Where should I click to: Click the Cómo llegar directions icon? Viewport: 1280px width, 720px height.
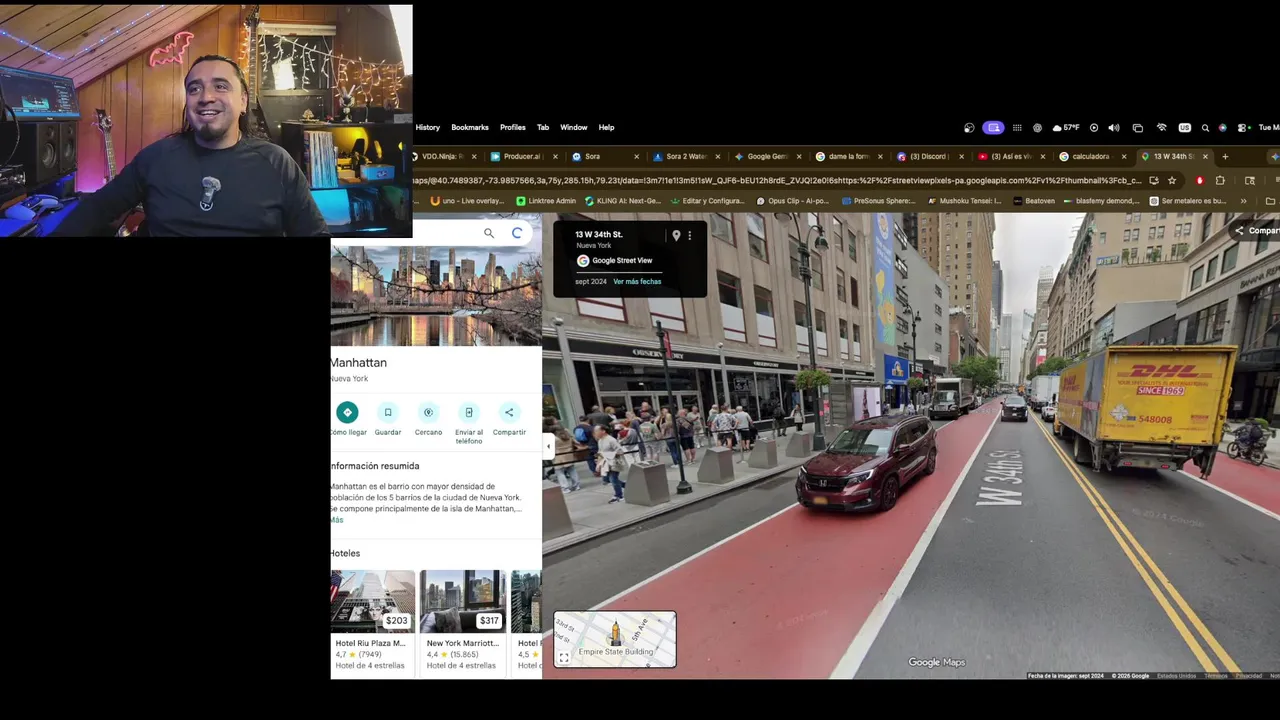pos(347,412)
